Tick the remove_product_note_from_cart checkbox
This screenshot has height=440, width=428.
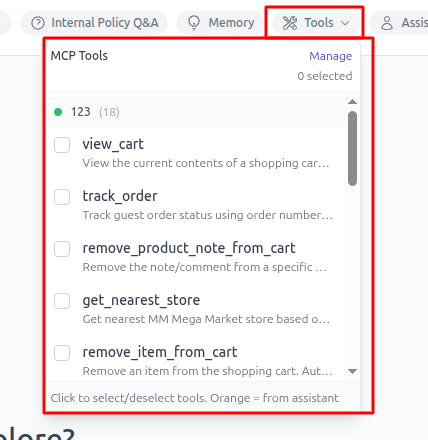tap(62, 249)
